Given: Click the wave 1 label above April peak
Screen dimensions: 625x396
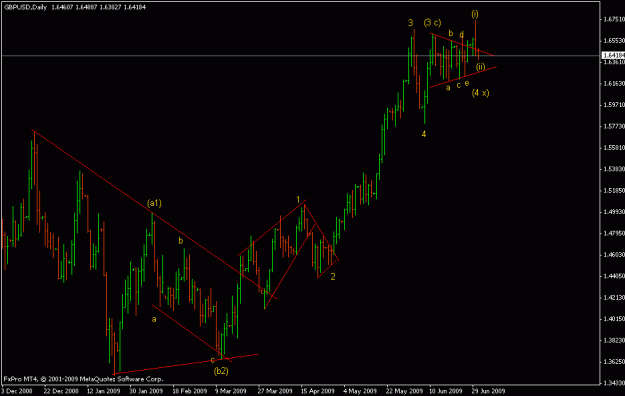Looking at the screenshot, I should coord(298,199).
